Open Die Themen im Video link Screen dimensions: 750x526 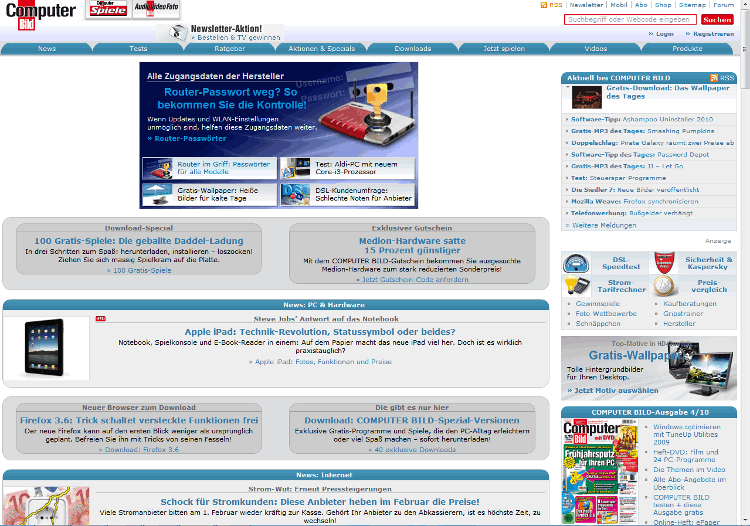point(689,470)
